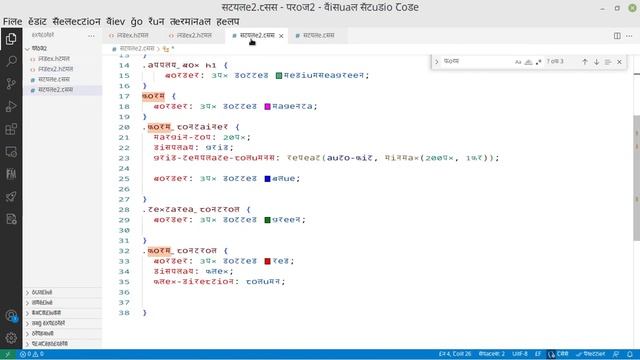Open the Remote Explorer monitor icon
Viewport: 640px width, 360px height.
coord(11,152)
